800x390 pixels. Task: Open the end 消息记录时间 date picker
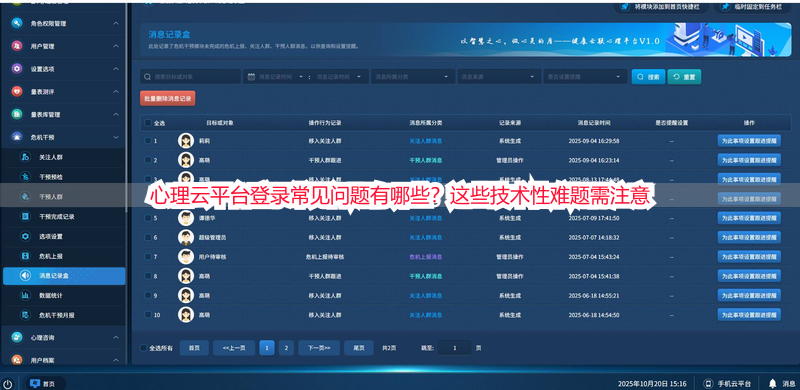coord(339,77)
